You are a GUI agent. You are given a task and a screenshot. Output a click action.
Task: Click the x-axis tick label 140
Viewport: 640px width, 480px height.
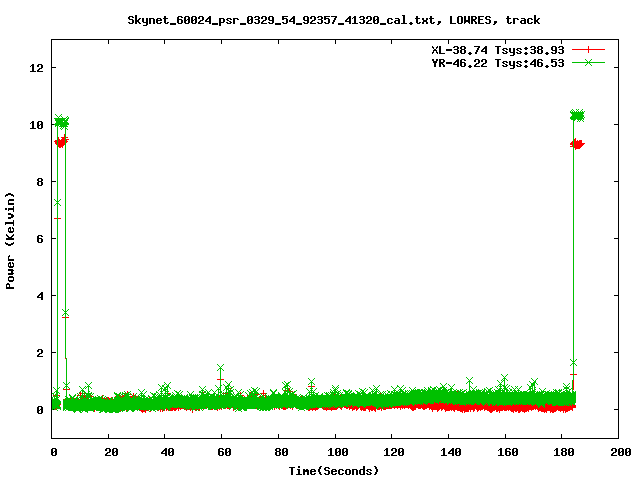[x=451, y=452]
